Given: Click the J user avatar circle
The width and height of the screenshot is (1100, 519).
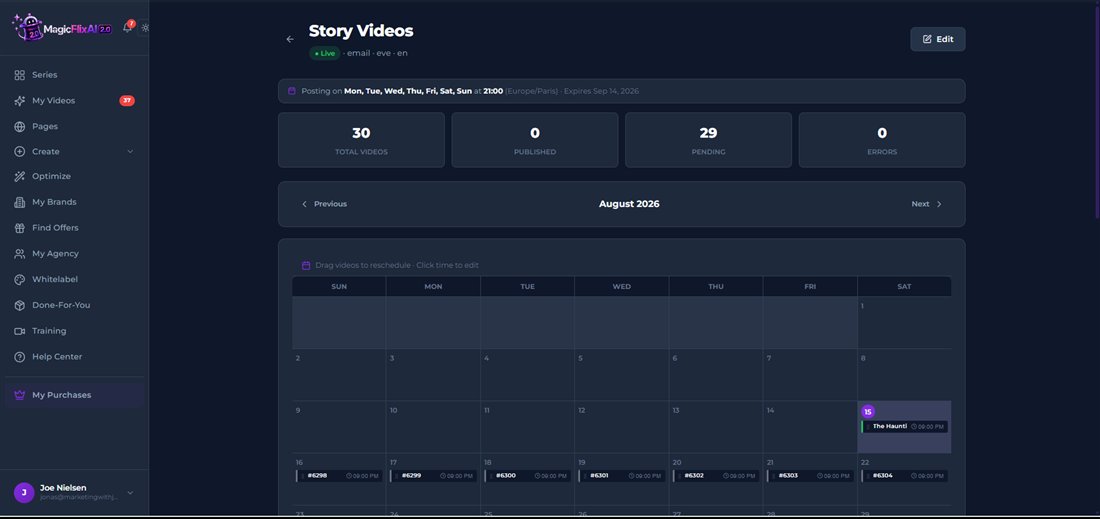Looking at the screenshot, I should (24, 492).
